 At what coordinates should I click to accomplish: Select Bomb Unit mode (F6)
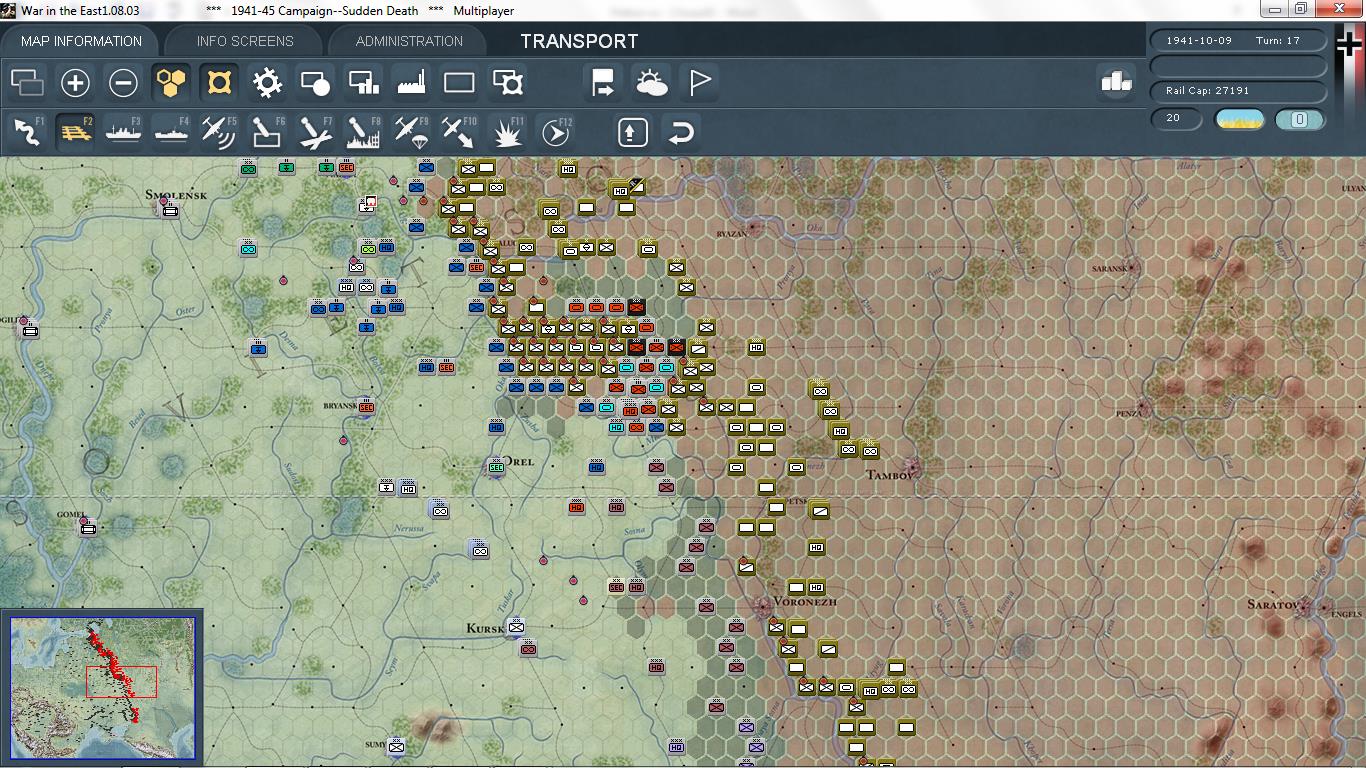tap(267, 132)
